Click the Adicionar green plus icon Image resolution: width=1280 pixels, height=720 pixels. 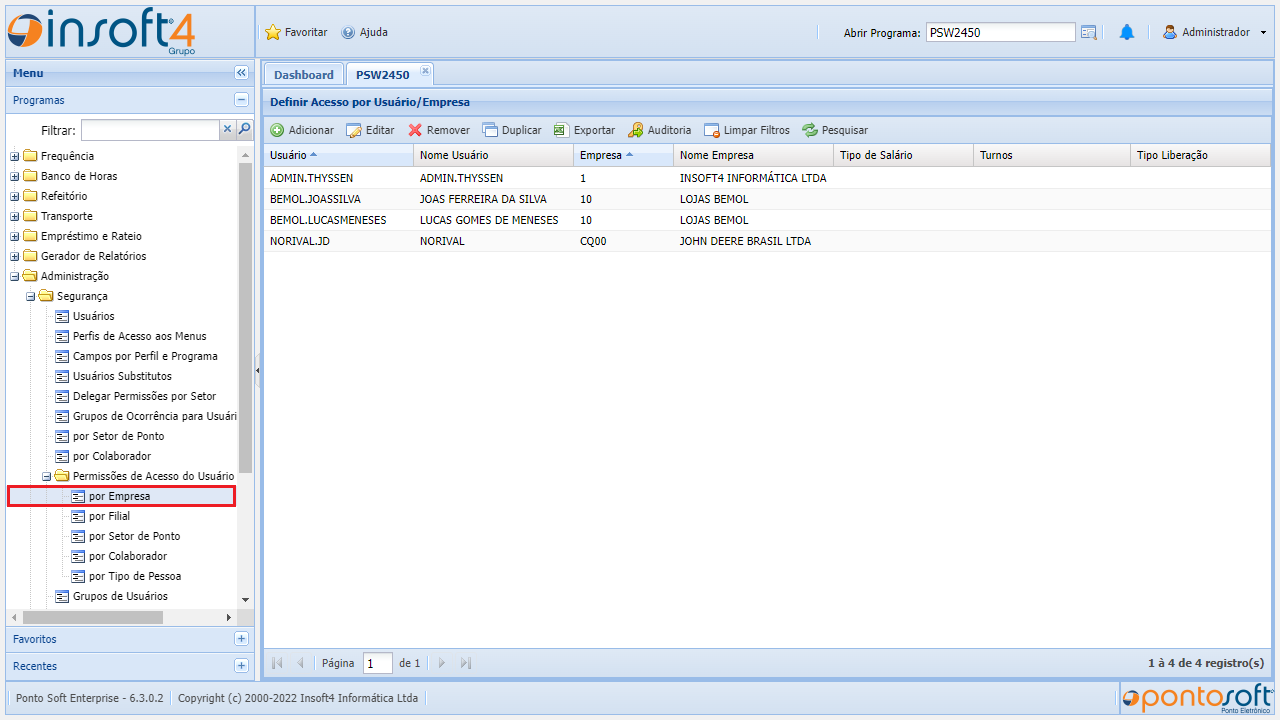tap(277, 130)
